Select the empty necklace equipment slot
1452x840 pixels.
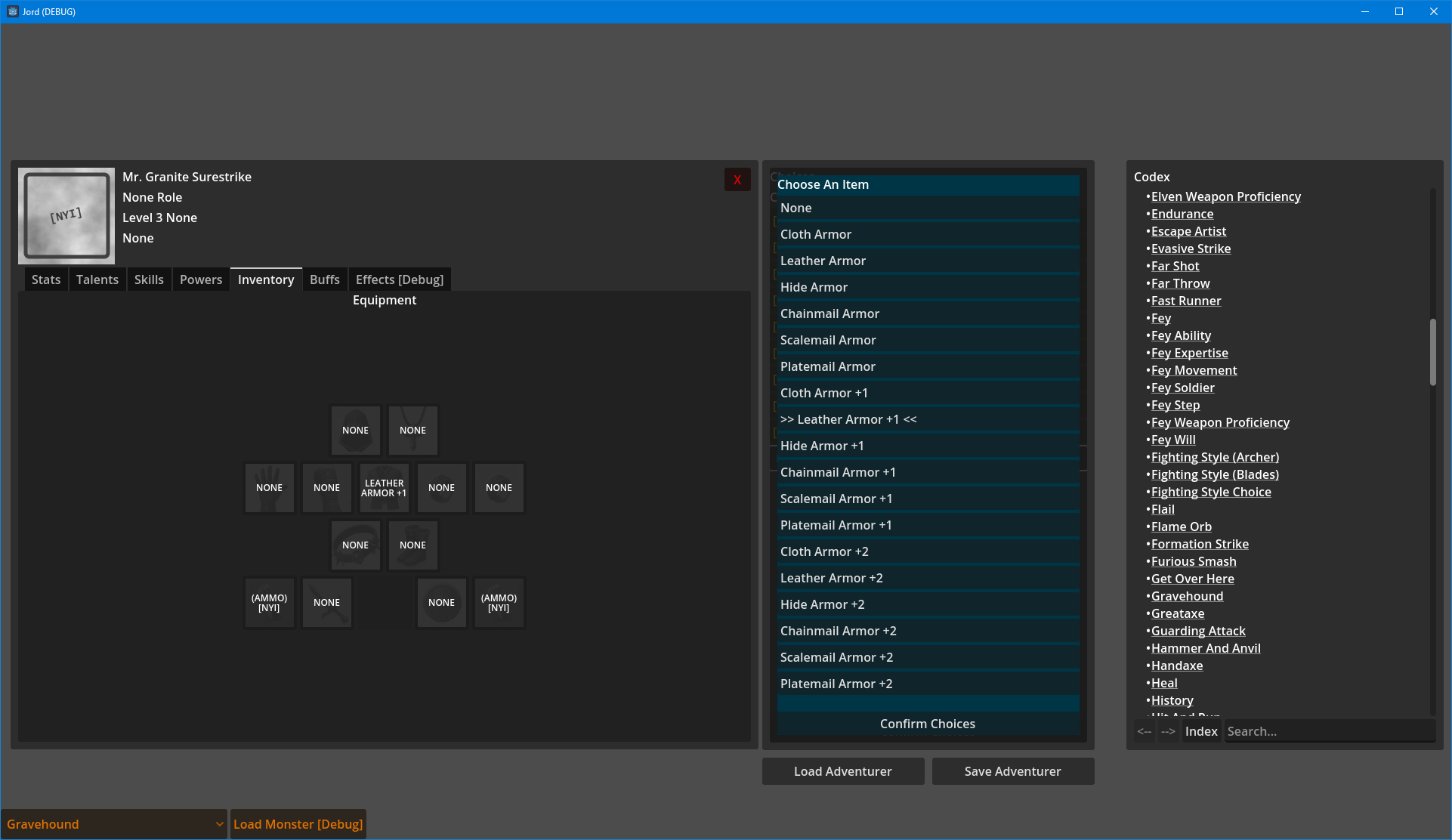pyautogui.click(x=412, y=431)
